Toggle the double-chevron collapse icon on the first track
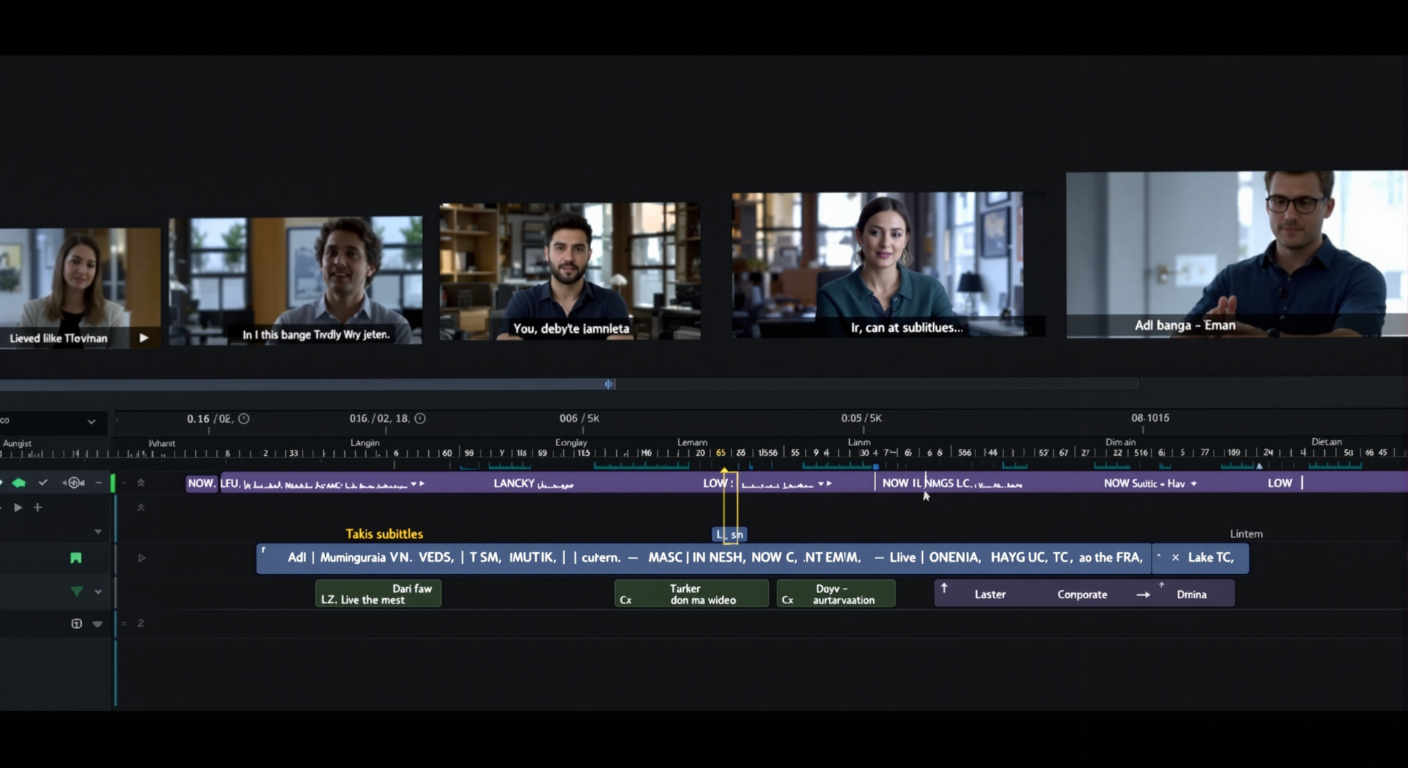The height and width of the screenshot is (768, 1408). pyautogui.click(x=141, y=483)
